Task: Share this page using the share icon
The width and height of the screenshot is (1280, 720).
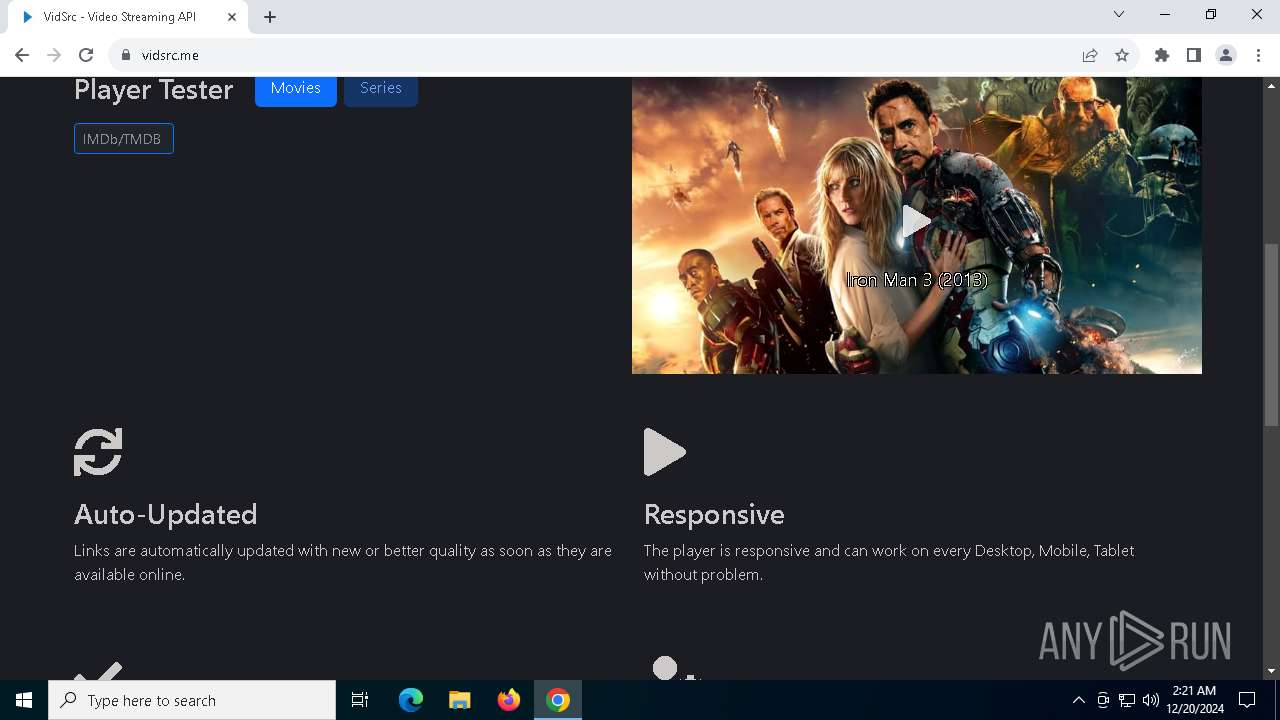Action: point(1090,55)
